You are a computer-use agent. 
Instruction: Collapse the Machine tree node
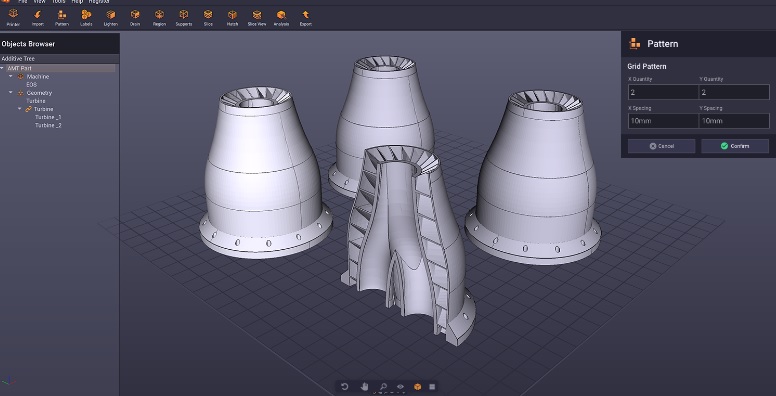pos(11,77)
